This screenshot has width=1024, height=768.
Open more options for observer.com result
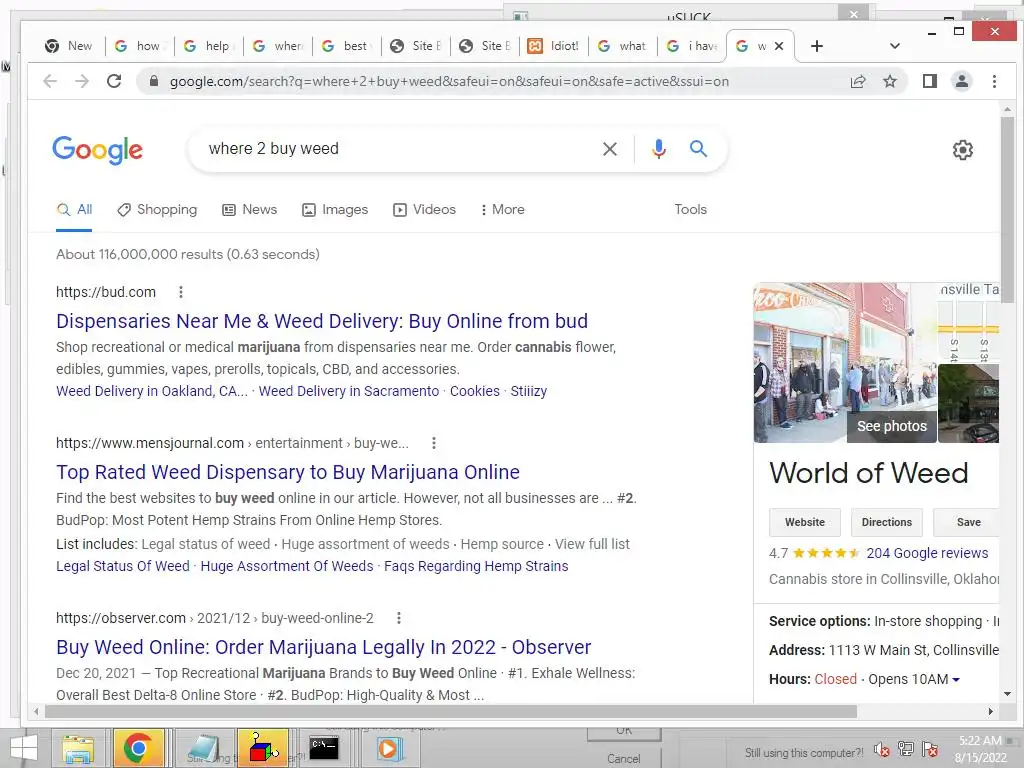pyautogui.click(x=398, y=618)
